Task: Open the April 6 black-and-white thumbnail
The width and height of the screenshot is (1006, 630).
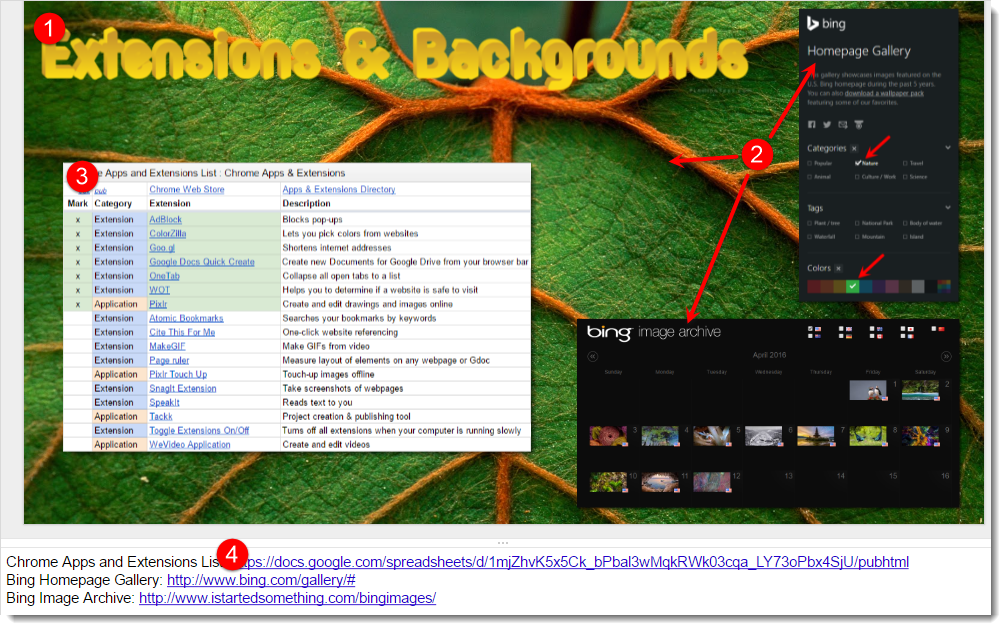Action: click(763, 436)
